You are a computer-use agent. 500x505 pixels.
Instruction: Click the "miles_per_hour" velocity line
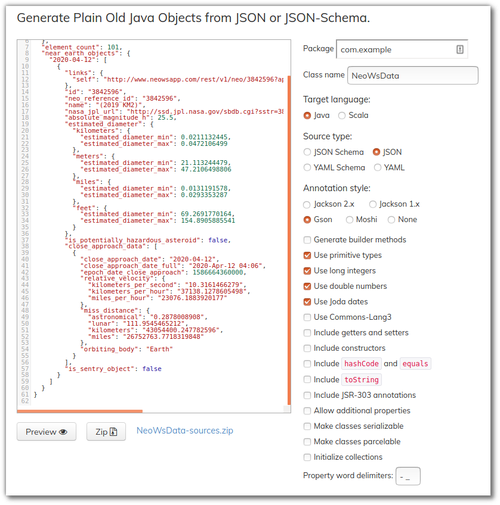[157, 298]
